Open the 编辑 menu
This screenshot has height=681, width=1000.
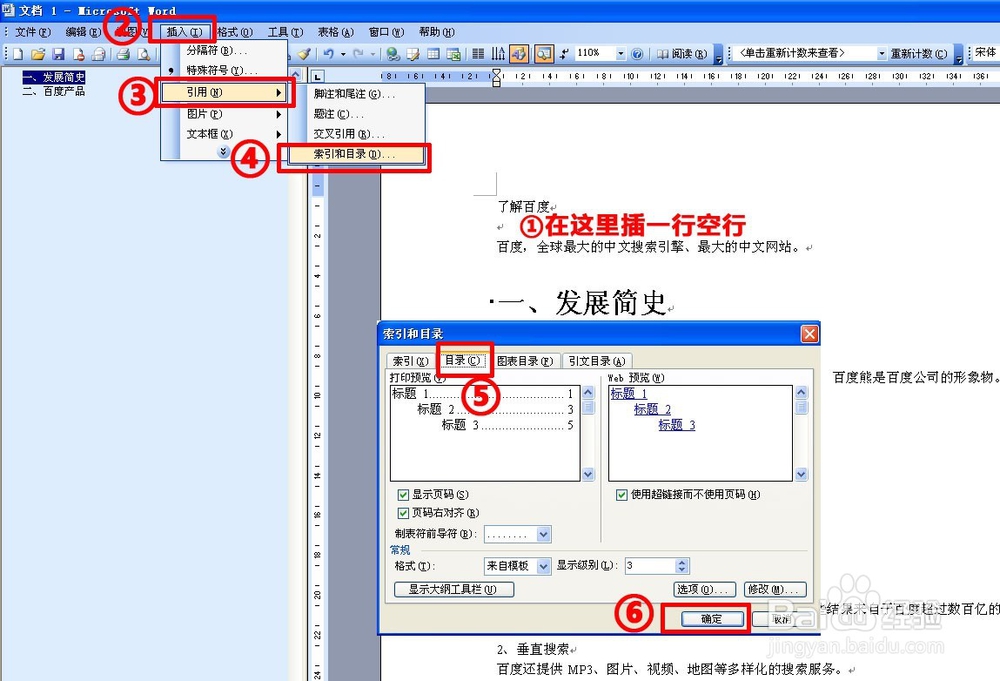pyautogui.click(x=83, y=32)
